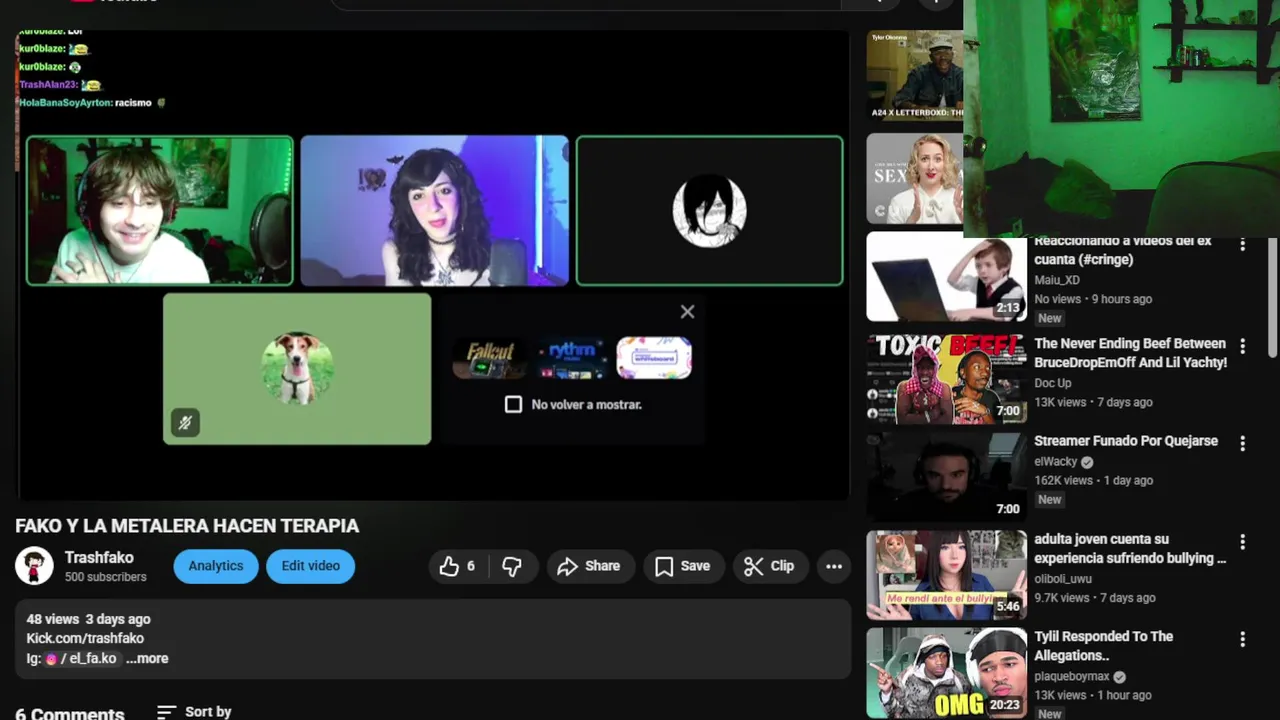The image size is (1280, 720).
Task: Open 'Reaccionando a videos del ex' video thumbnail
Action: (946, 277)
